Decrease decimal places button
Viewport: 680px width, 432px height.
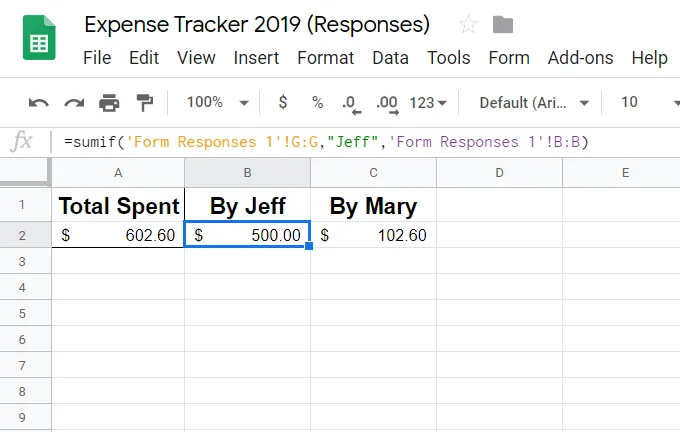click(350, 102)
